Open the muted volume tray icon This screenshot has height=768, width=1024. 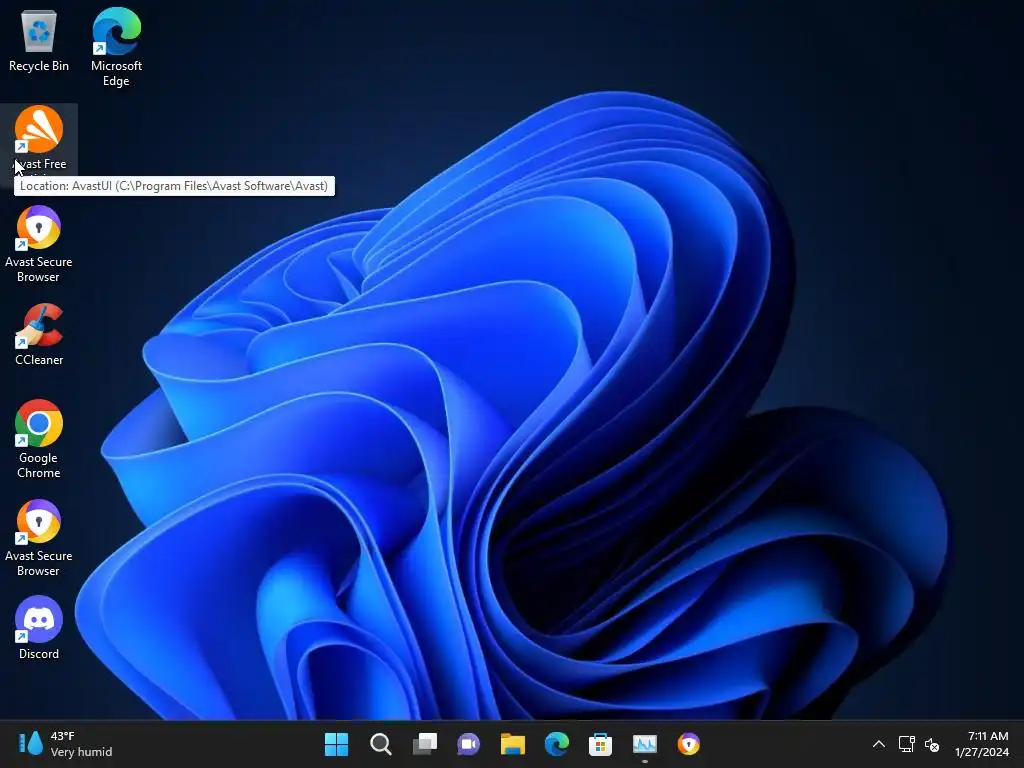click(932, 744)
